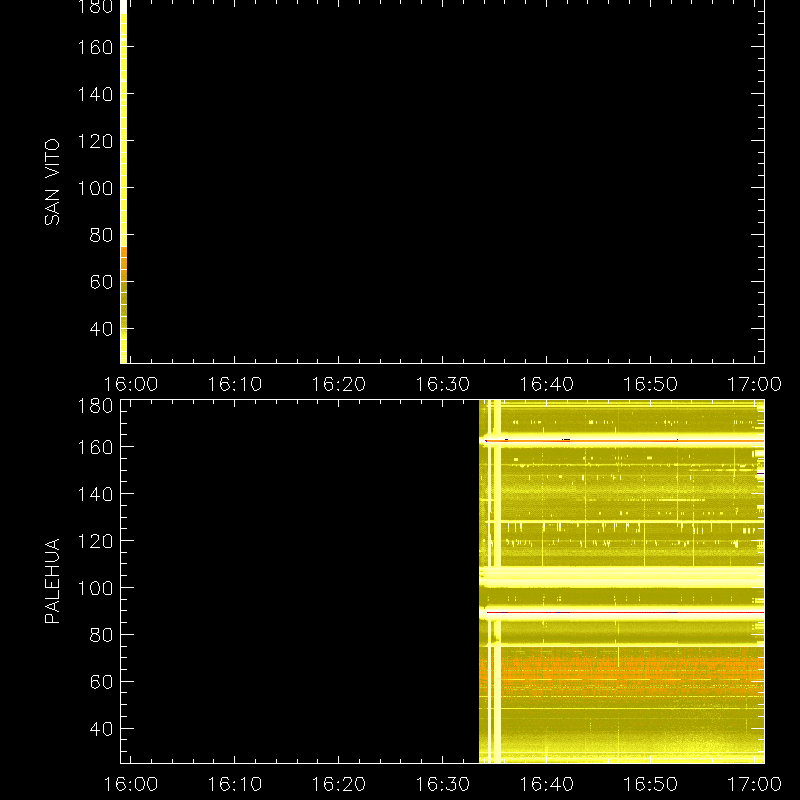The image size is (800, 800).
Task: Click the red line near 160 in PALEHUA plot
Action: click(624, 440)
